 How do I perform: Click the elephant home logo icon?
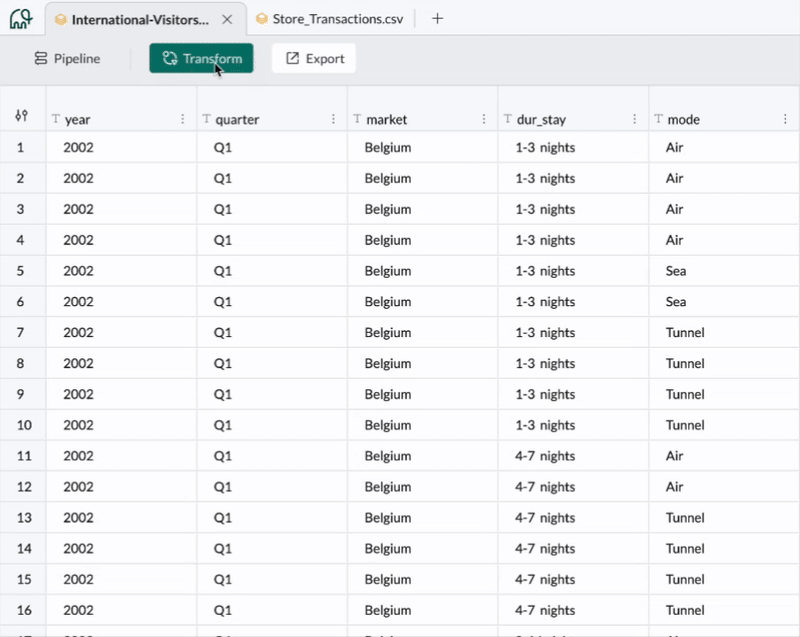click(20, 19)
